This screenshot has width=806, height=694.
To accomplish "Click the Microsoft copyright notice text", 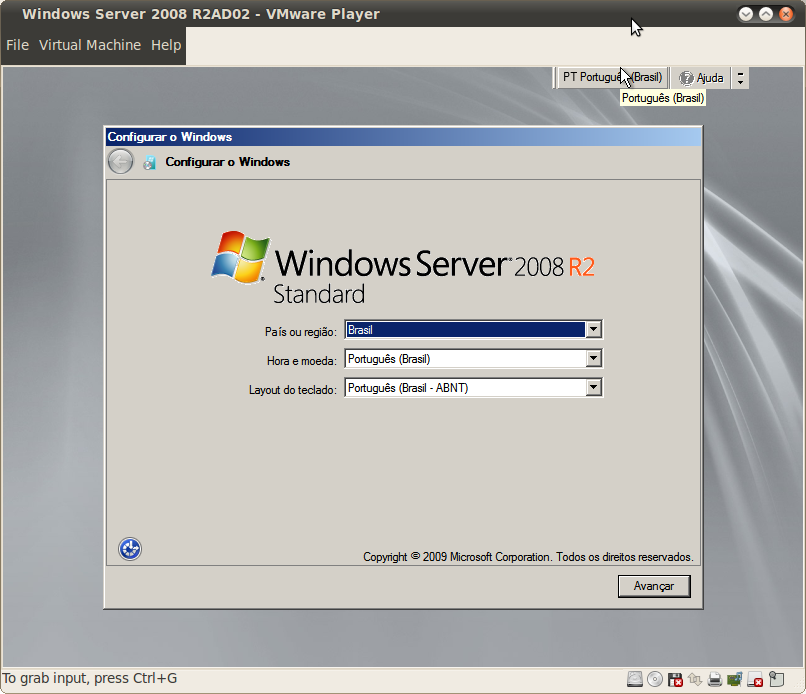I will [x=528, y=557].
